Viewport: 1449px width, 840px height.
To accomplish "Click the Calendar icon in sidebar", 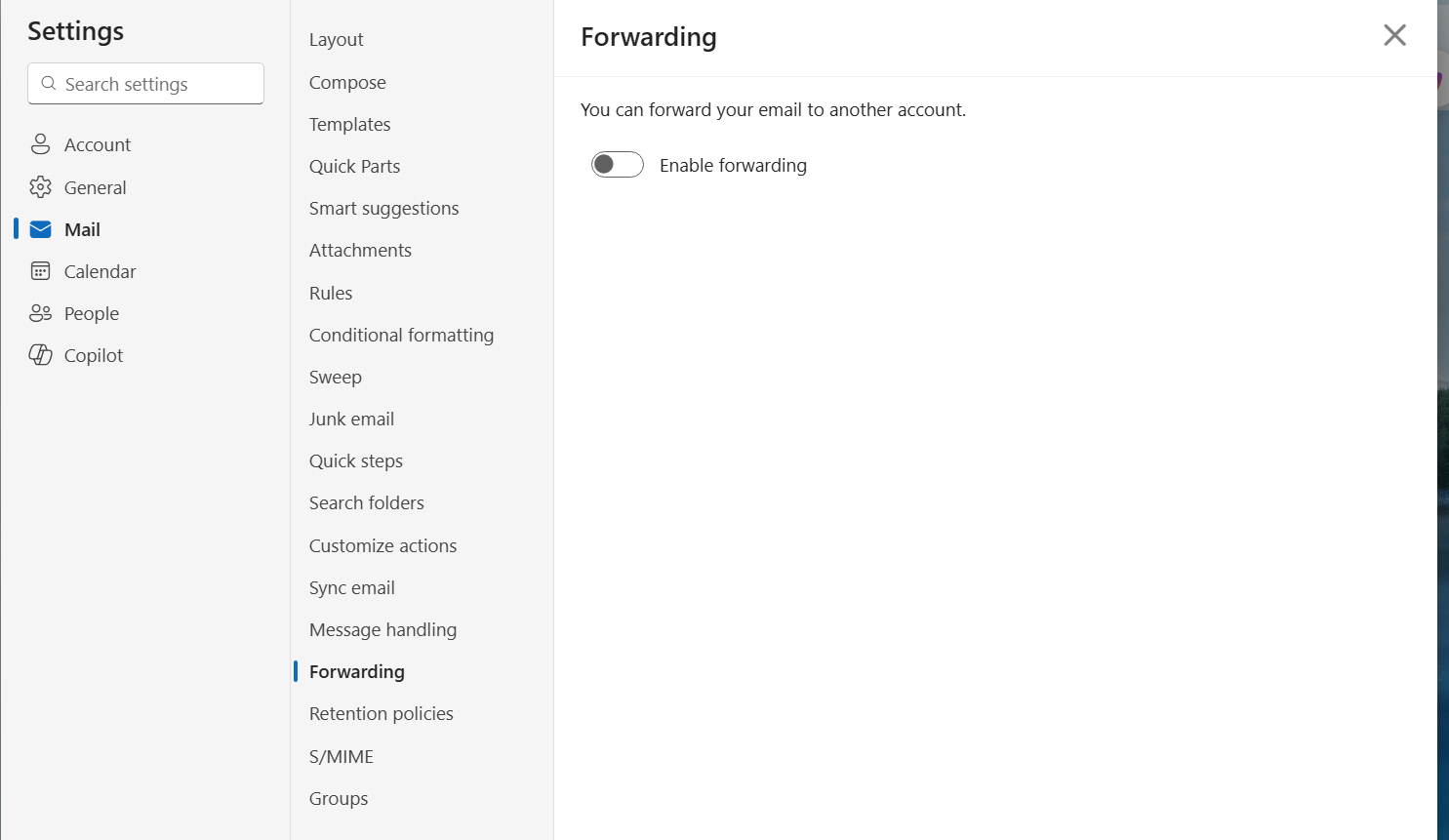I will tap(40, 271).
